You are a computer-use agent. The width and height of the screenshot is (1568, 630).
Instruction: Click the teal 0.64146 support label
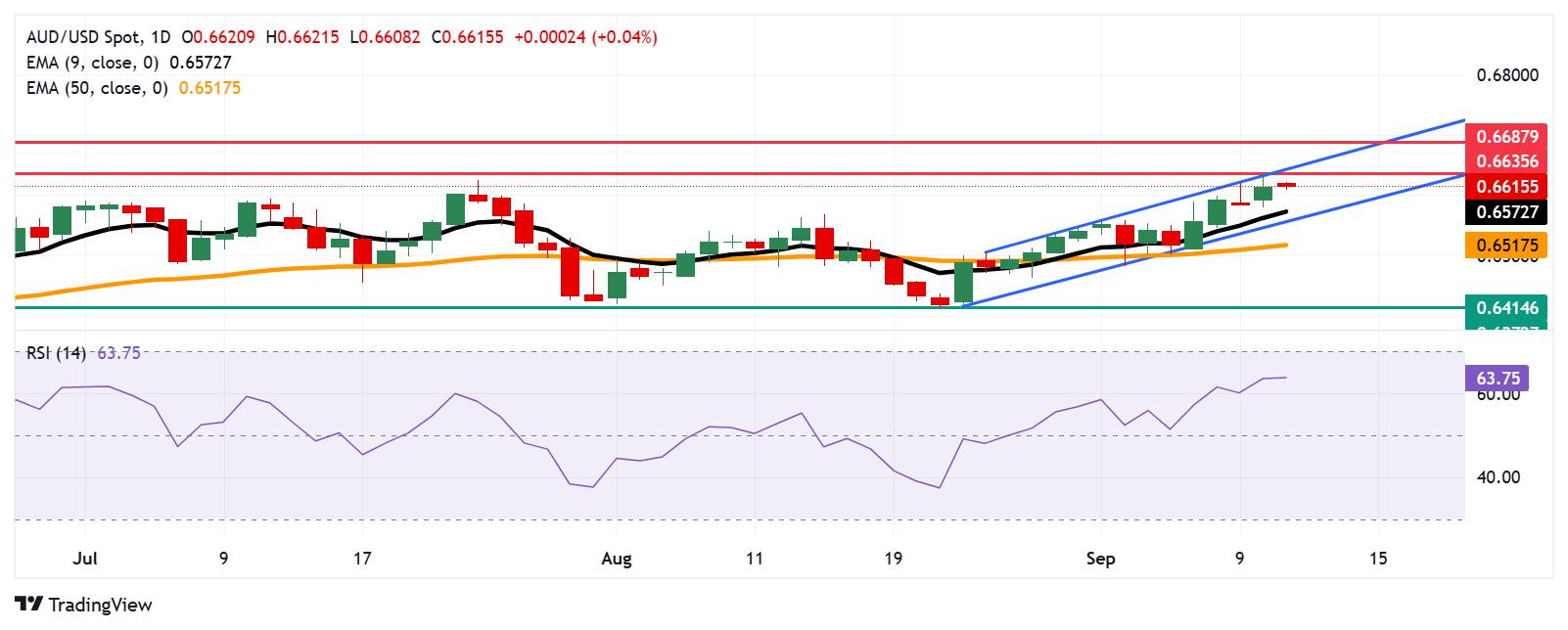(x=1506, y=307)
